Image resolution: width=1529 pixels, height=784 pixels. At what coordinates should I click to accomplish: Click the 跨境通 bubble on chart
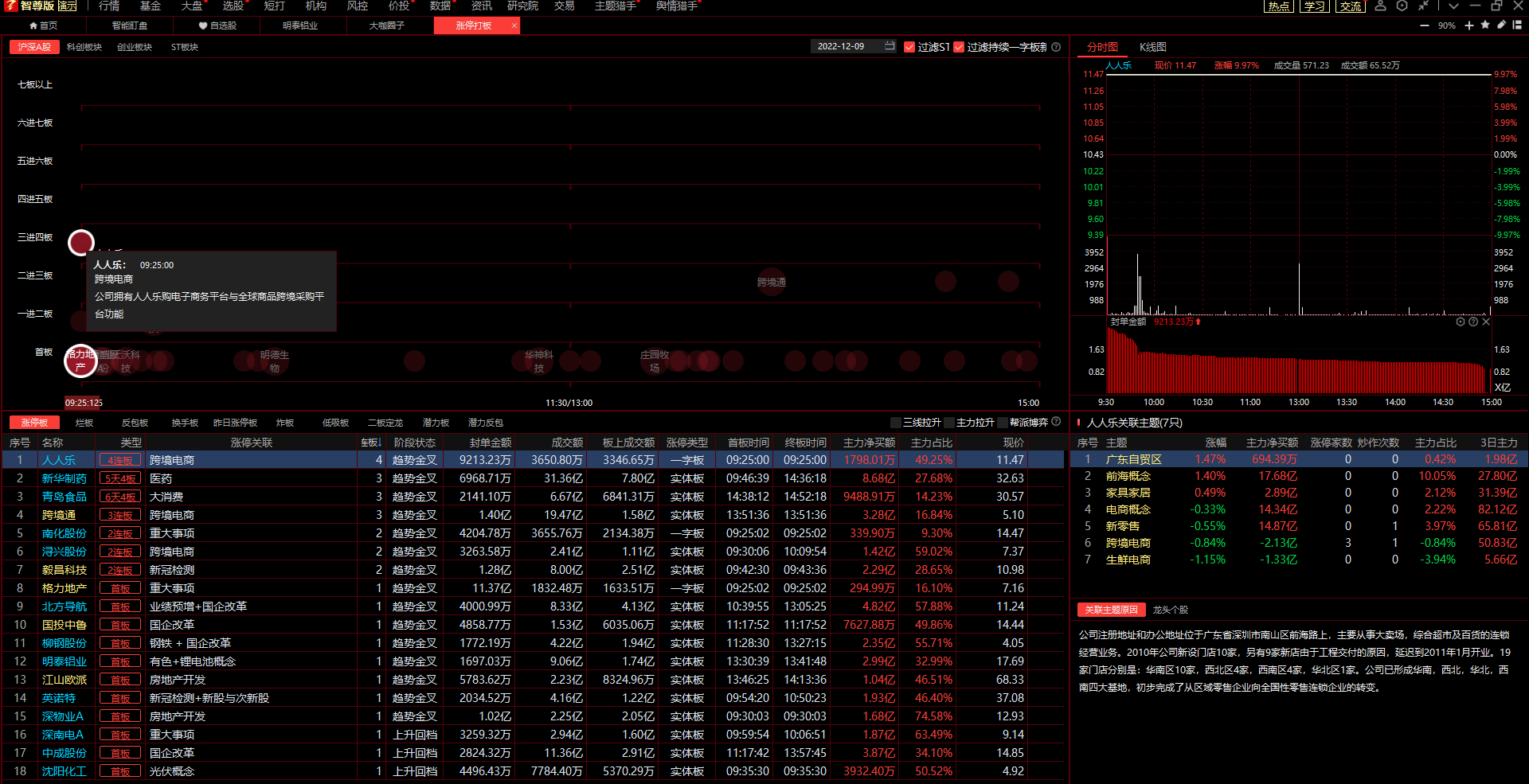pyautogui.click(x=772, y=282)
